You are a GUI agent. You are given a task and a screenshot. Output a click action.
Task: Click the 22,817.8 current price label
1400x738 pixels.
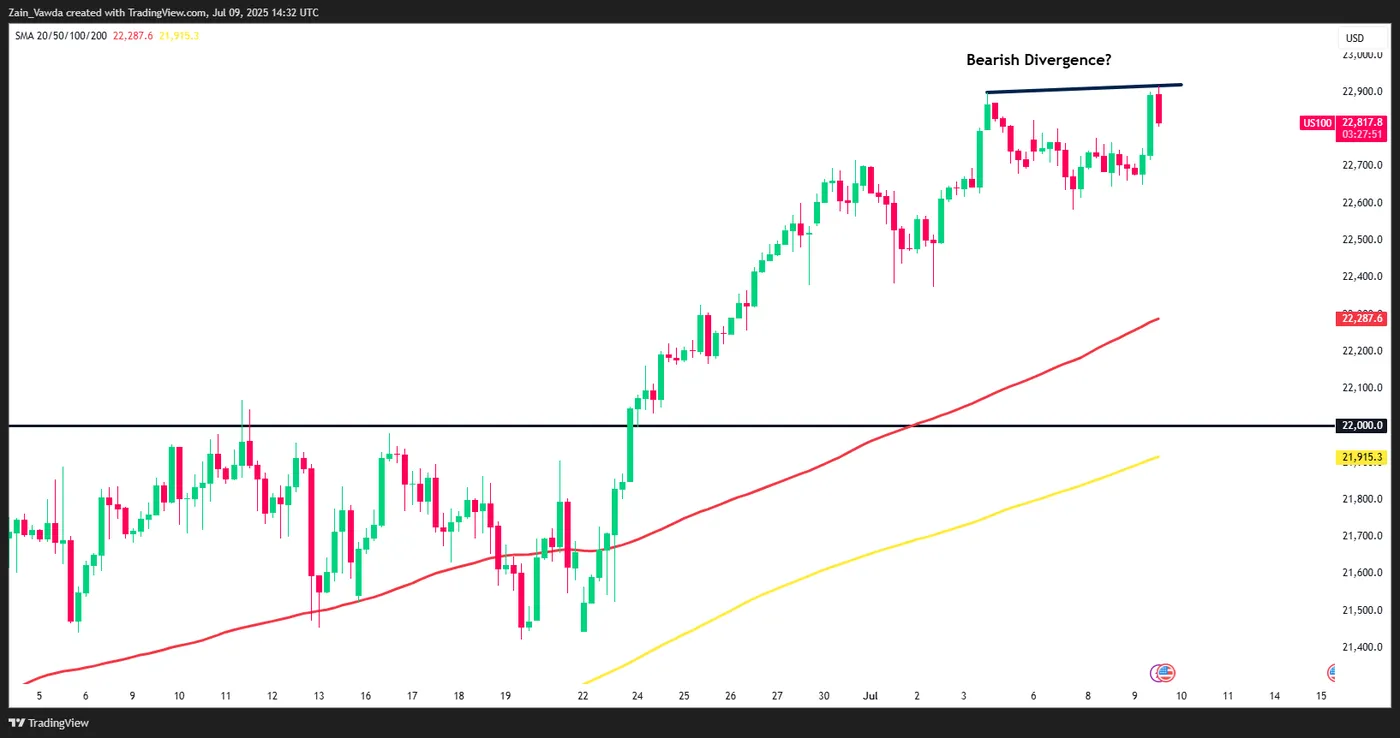coord(1362,121)
